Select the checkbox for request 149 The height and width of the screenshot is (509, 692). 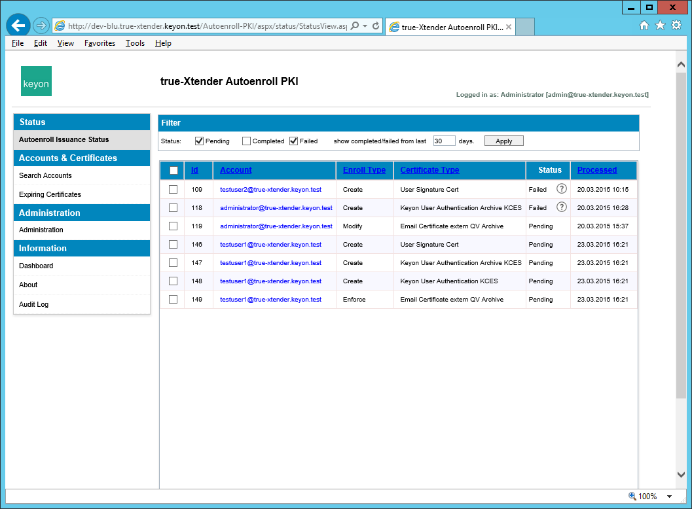click(x=173, y=299)
